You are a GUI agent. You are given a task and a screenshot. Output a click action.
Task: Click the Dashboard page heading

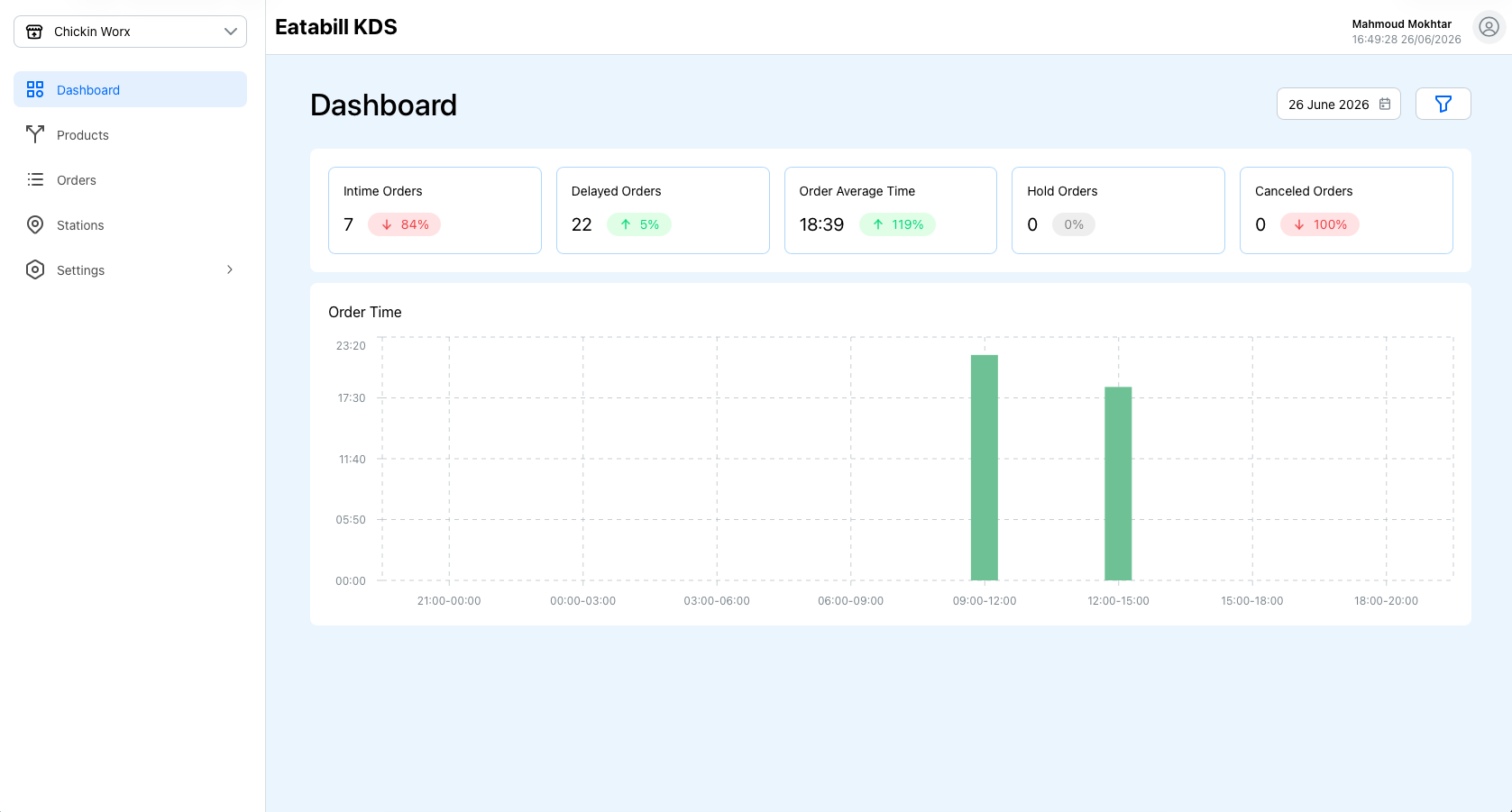click(383, 105)
